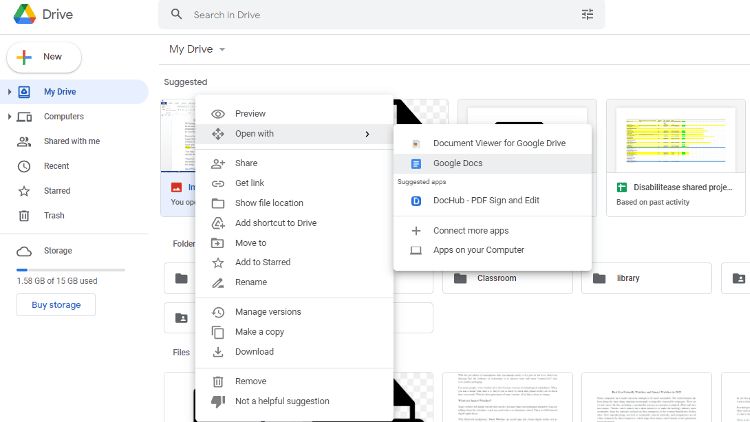750x422 pixels.
Task: Click the Shared with me people icon
Action: 24,142
